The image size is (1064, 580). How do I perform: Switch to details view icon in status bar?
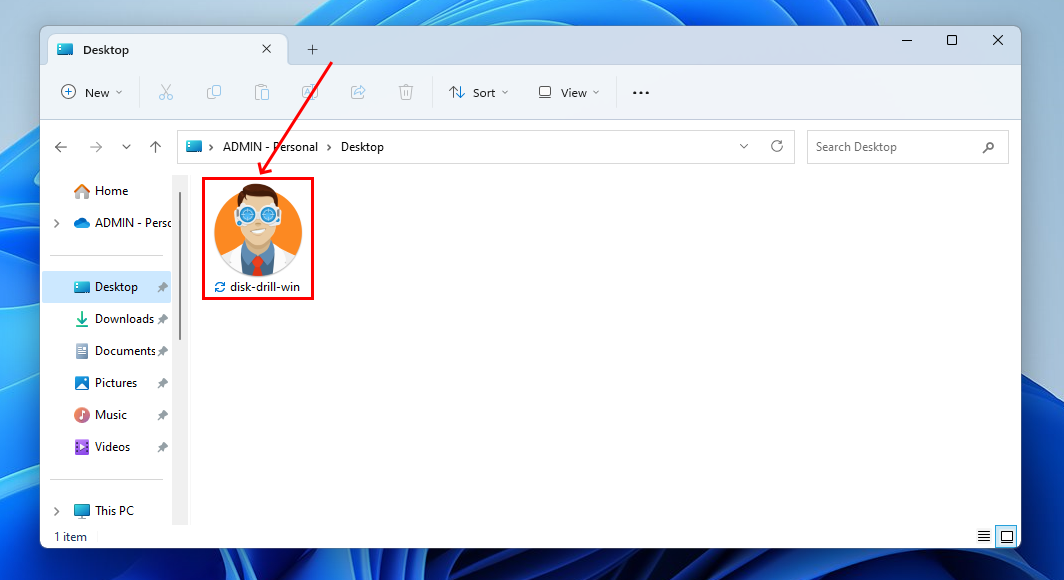click(983, 537)
